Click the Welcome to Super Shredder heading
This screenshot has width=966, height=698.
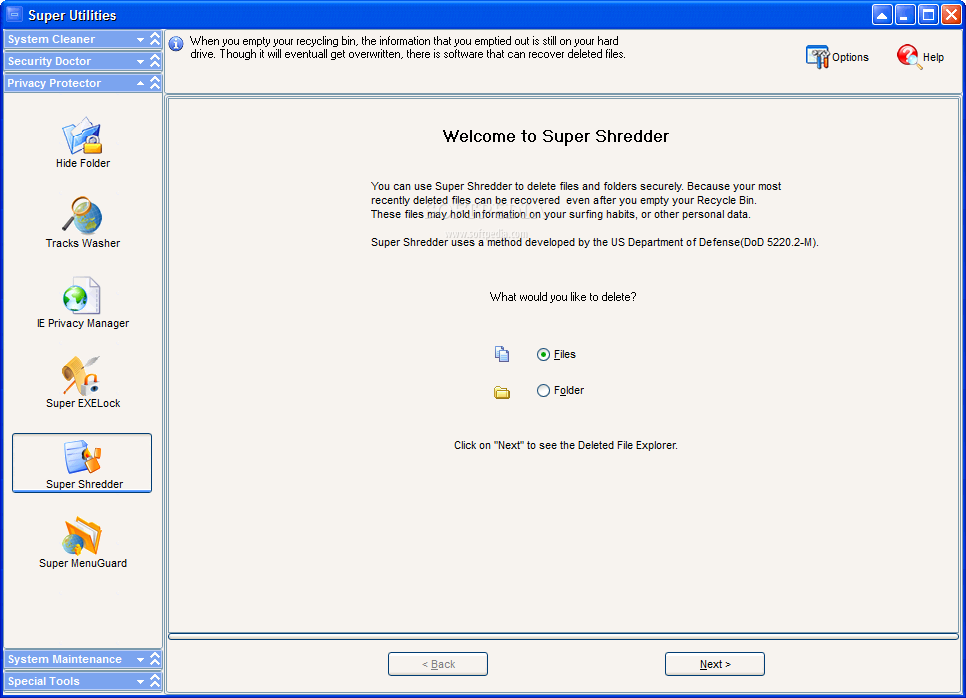pos(556,136)
